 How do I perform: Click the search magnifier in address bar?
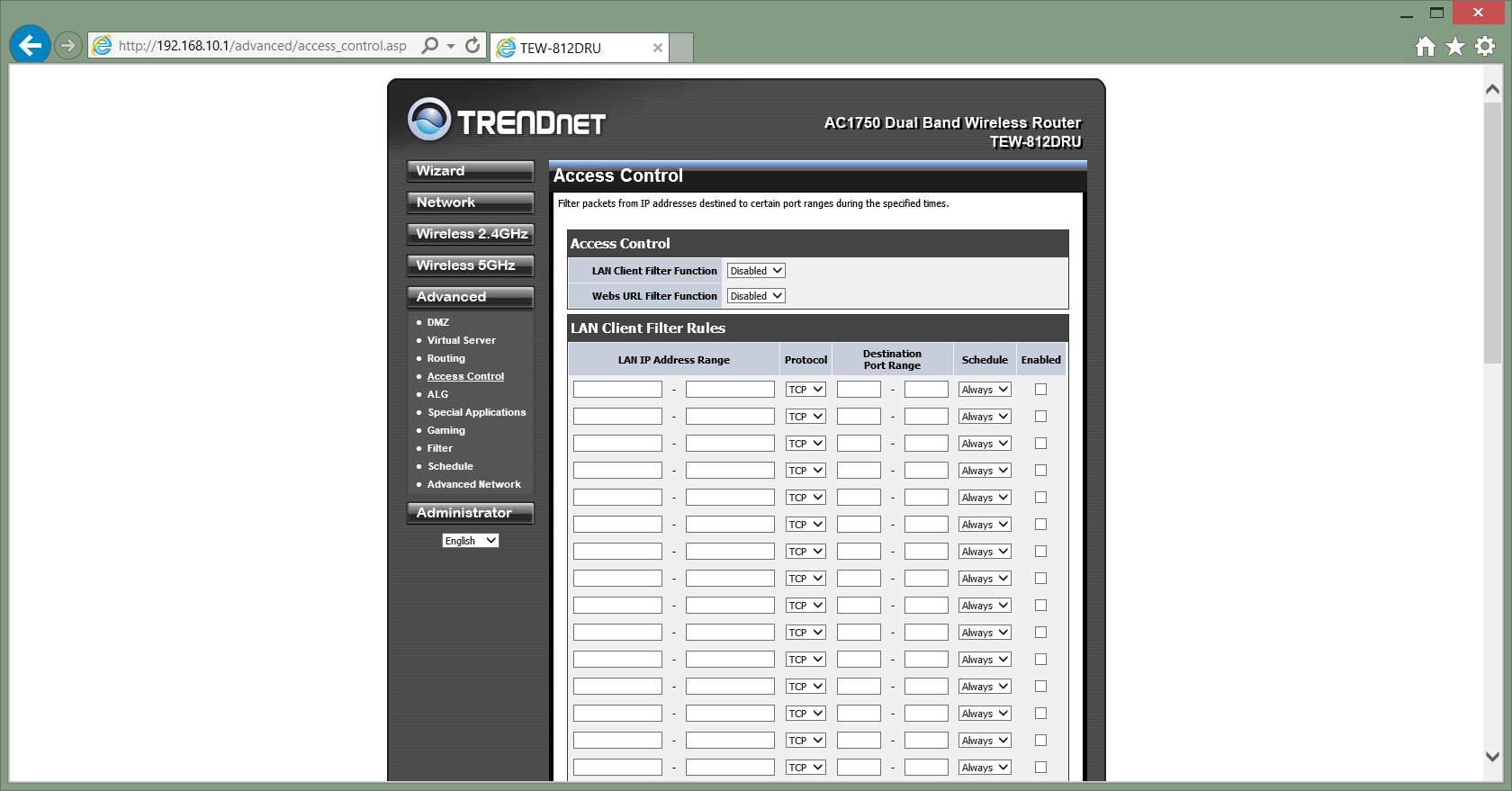430,45
